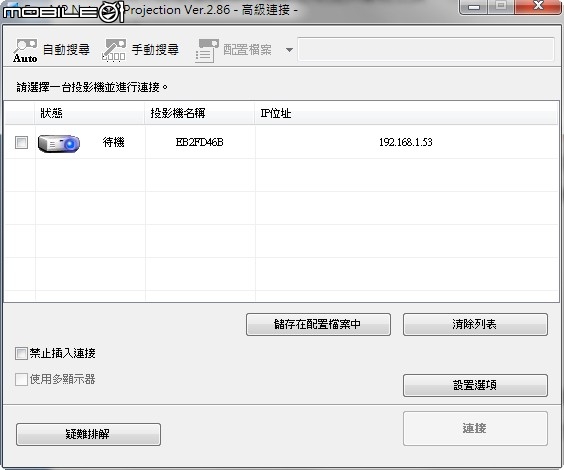
Task: Click the 待機 status text
Action: pos(114,142)
